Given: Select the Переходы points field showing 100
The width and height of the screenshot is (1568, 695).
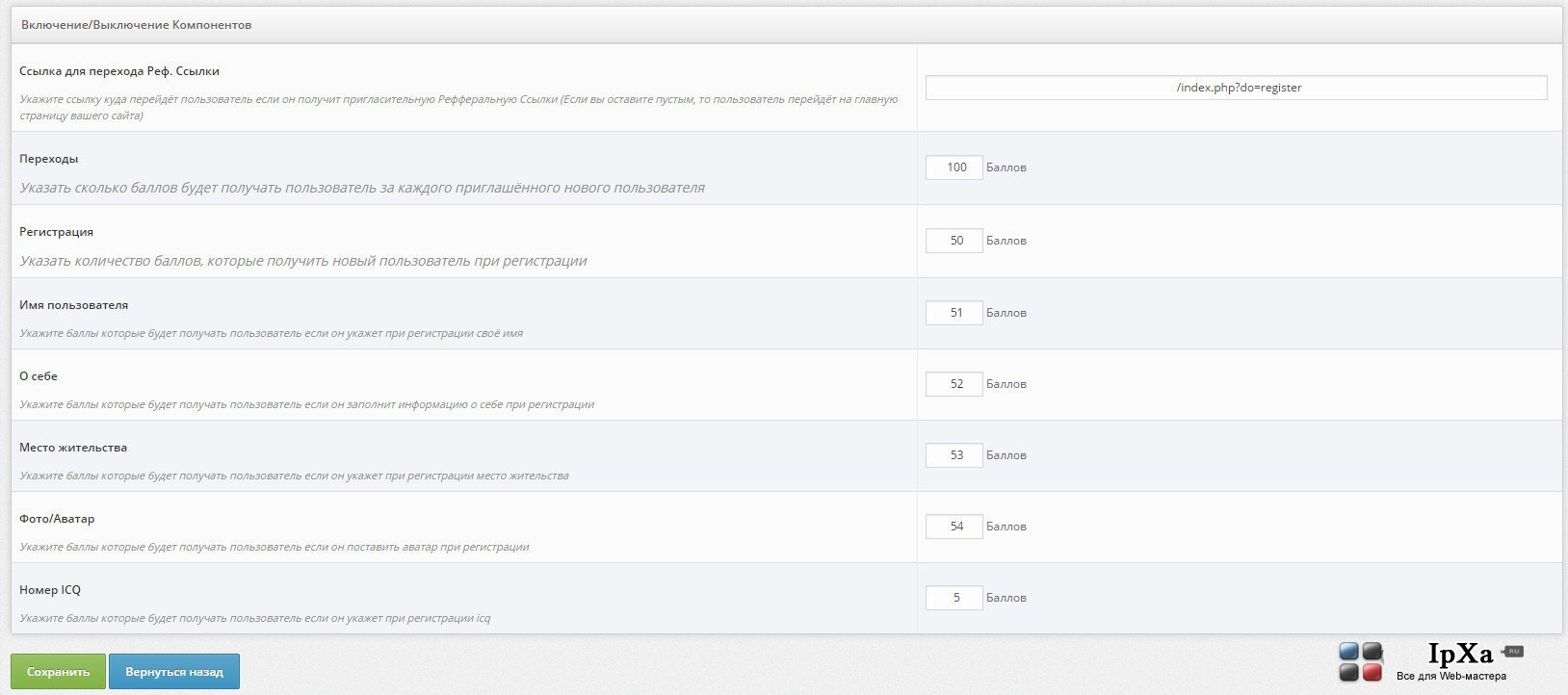Looking at the screenshot, I should click(x=954, y=167).
